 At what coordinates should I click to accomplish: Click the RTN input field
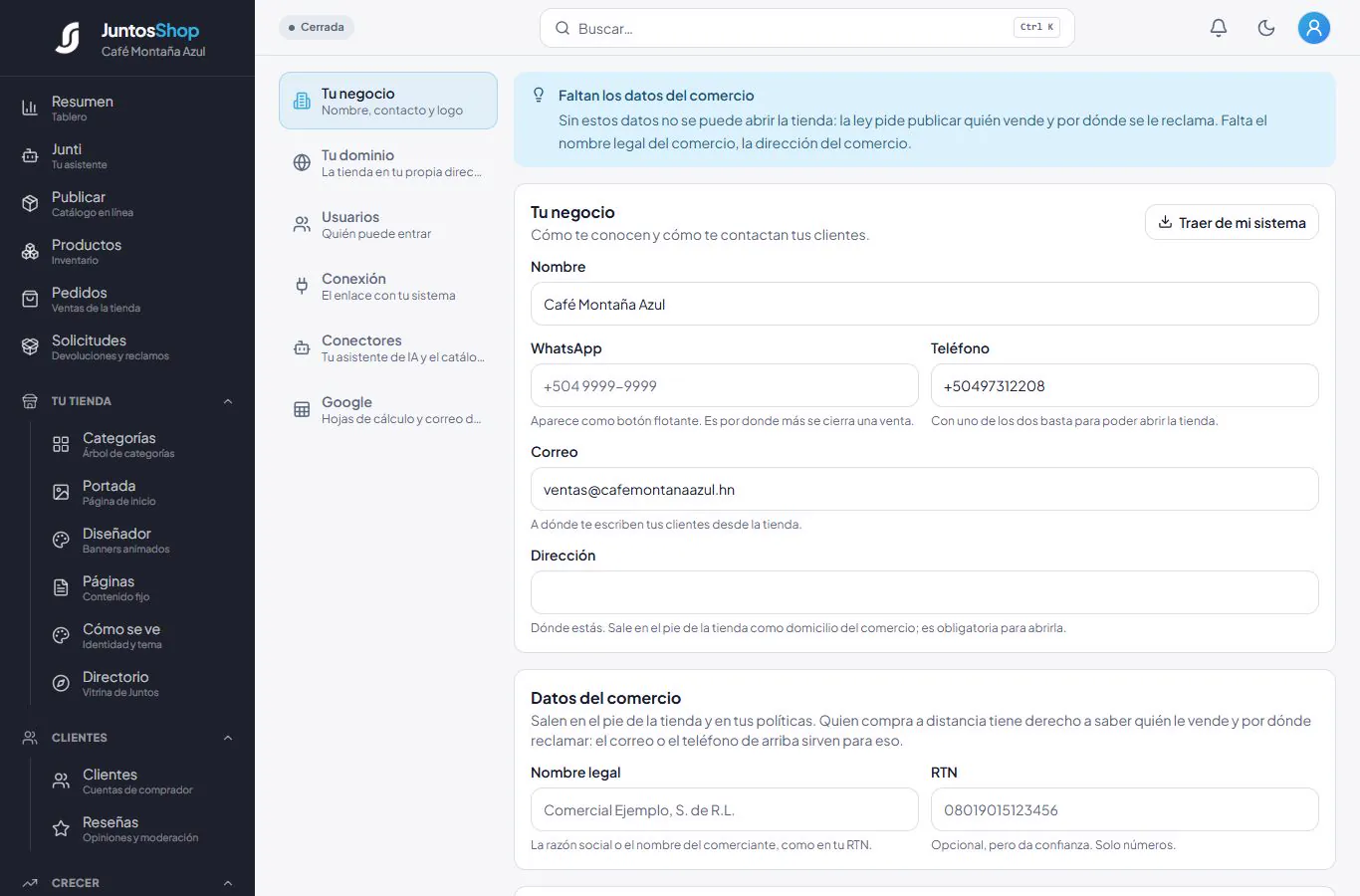point(1125,809)
